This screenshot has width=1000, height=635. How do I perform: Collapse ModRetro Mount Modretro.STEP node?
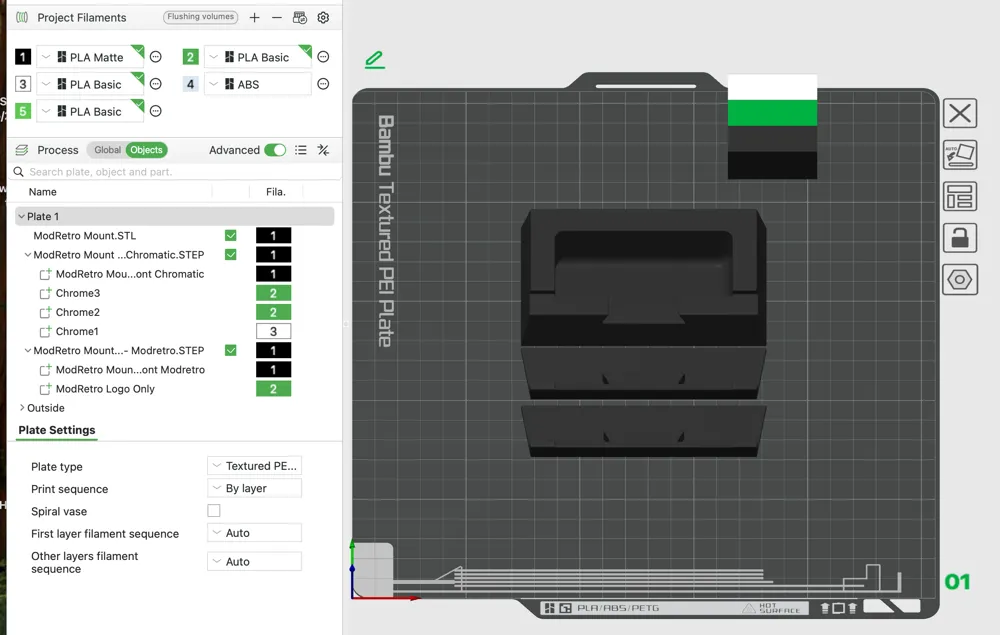pos(27,350)
